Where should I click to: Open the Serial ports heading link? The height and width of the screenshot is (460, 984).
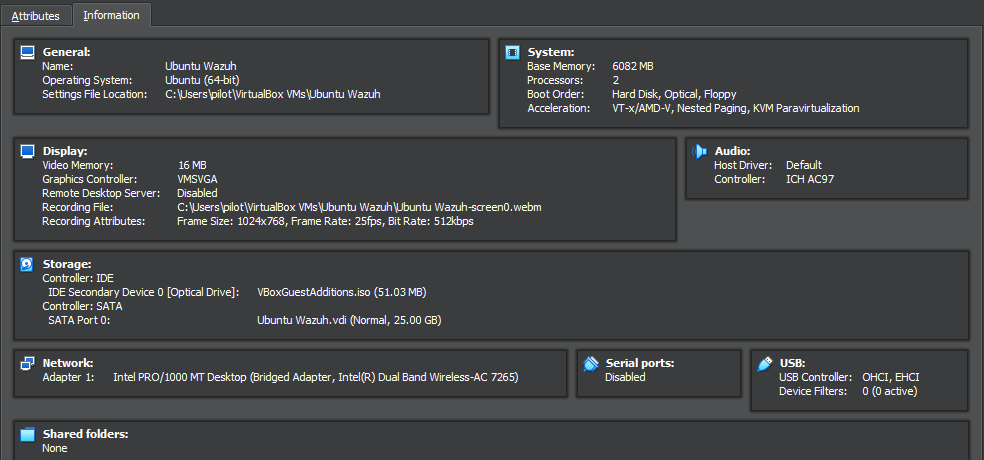tap(639, 363)
